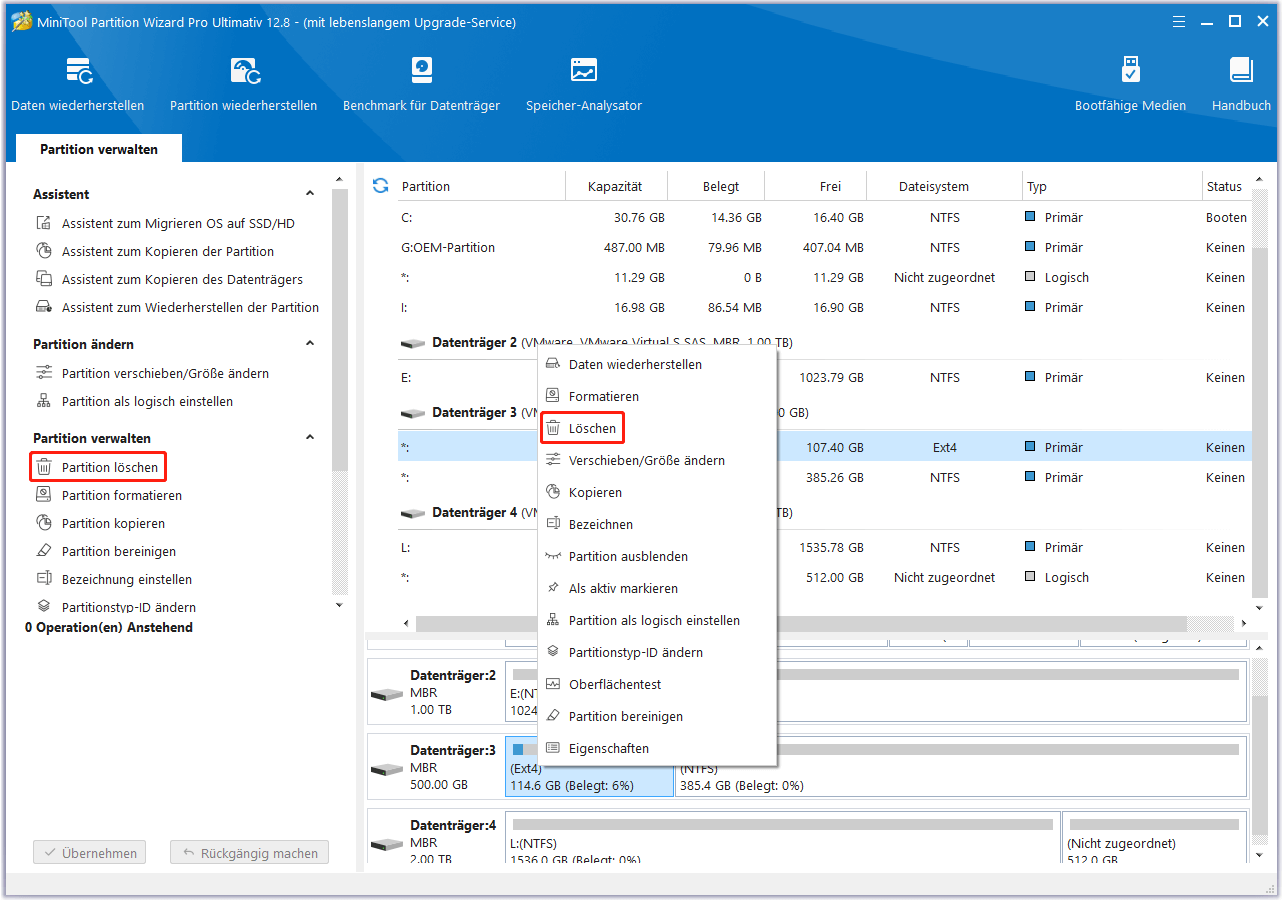This screenshot has height=900, width=1283.
Task: Choose Partition ausblenden in context menu
Action: 657,557
